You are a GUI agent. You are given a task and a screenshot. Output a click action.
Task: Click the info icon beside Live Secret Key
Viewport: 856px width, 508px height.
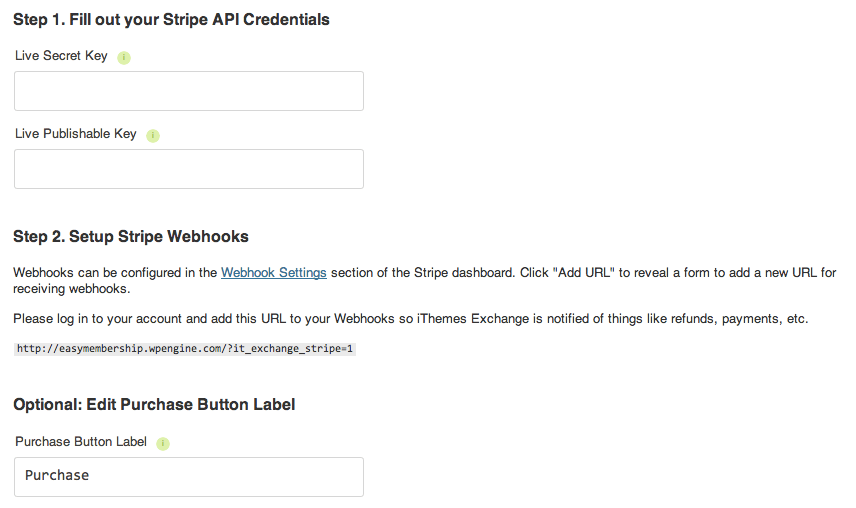124,57
